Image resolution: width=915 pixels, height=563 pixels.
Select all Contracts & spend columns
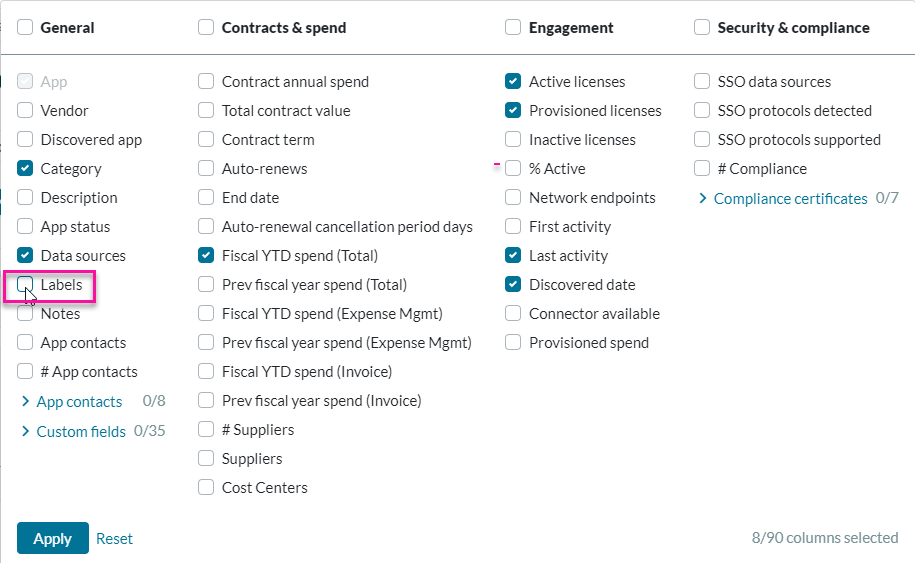[206, 28]
